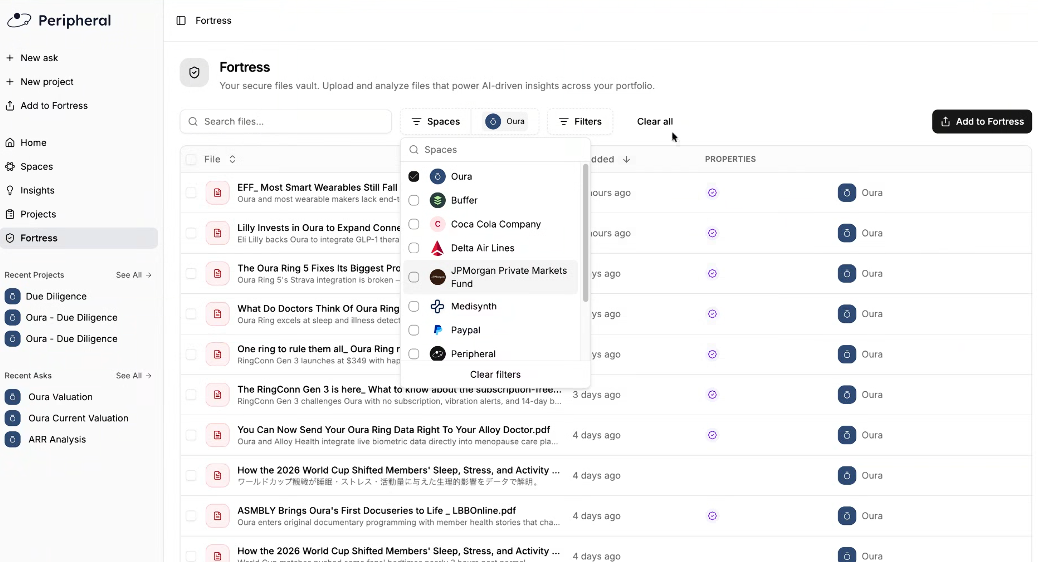Toggle the select-all files checkbox in header
Image resolution: width=1038 pixels, height=562 pixels.
pos(191,159)
